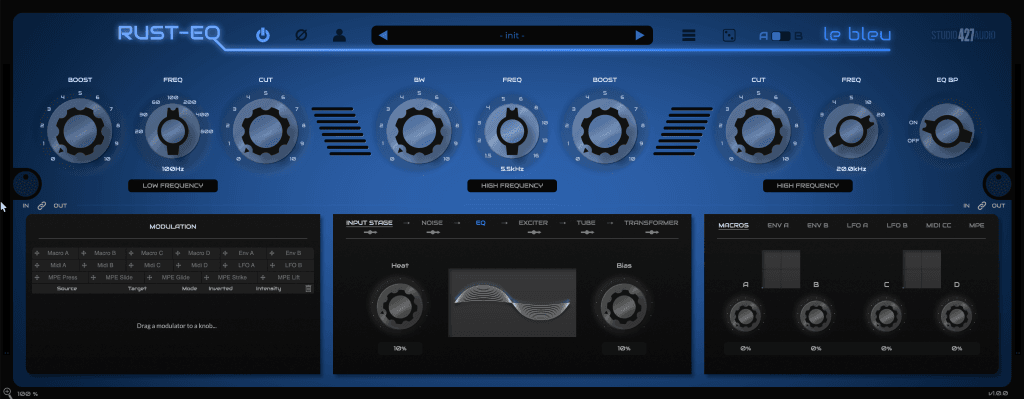This screenshot has height=399, width=1024.
Task: Toggle the switch under EXCITER
Action: (533, 232)
